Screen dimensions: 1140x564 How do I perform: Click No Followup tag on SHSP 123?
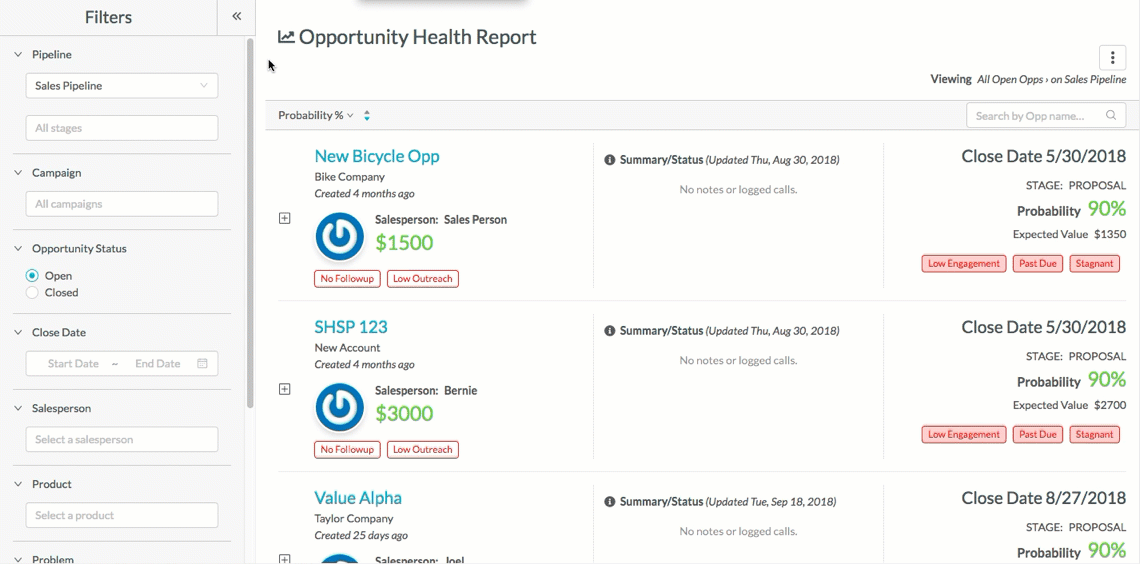(x=347, y=449)
